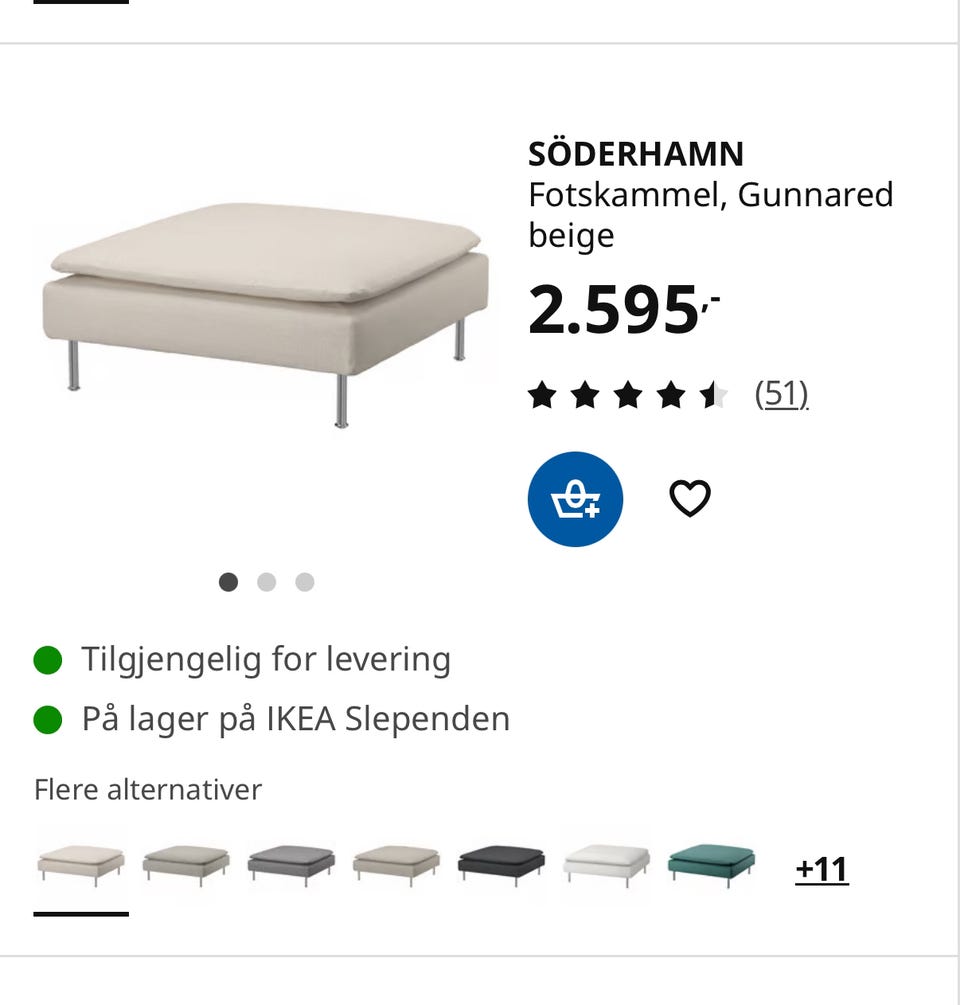Select the first carousel dot
Image resolution: width=960 pixels, height=1005 pixels.
click(x=228, y=581)
